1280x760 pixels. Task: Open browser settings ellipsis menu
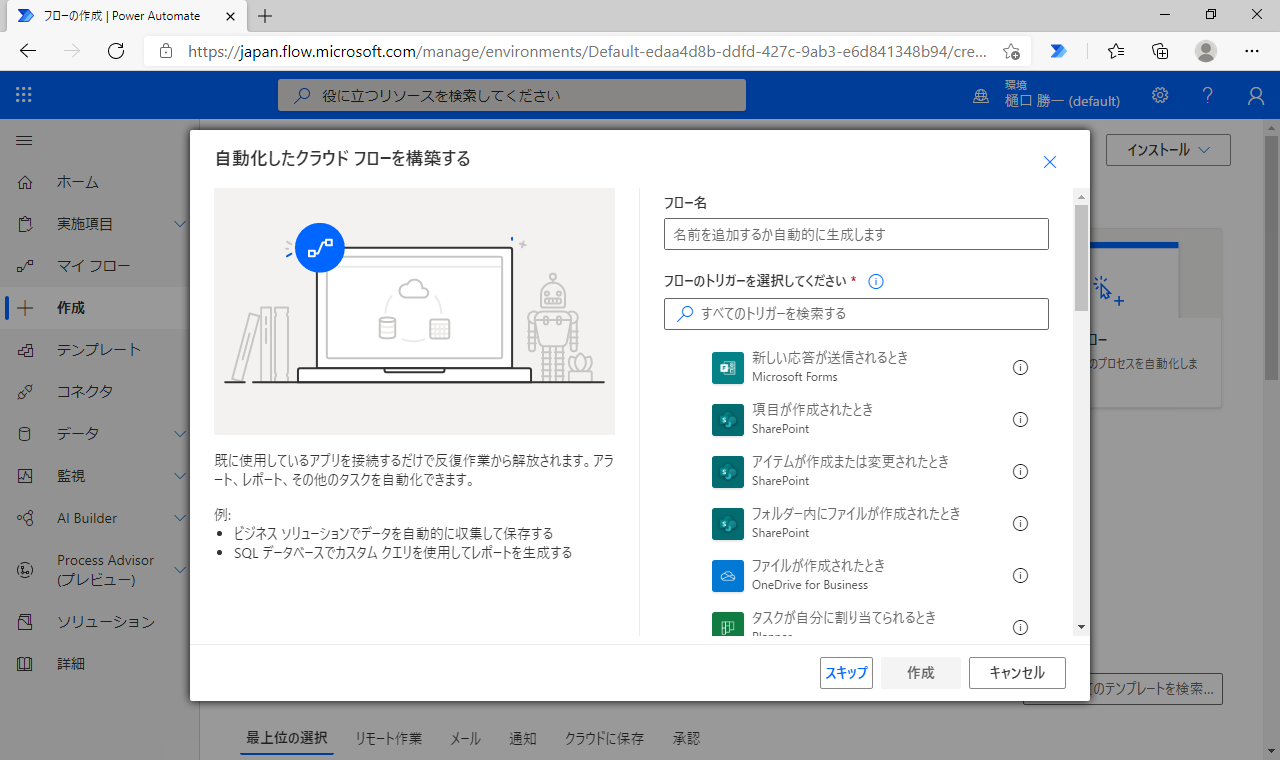(1252, 51)
